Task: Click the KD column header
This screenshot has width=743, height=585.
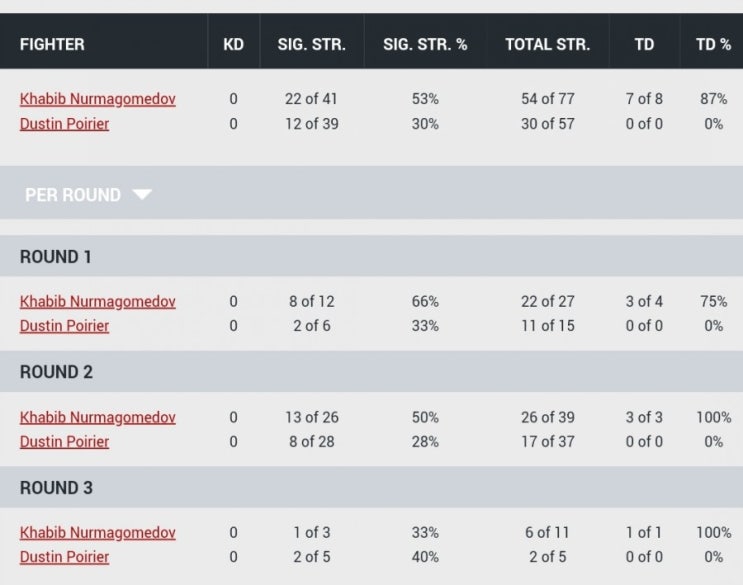Action: 234,45
